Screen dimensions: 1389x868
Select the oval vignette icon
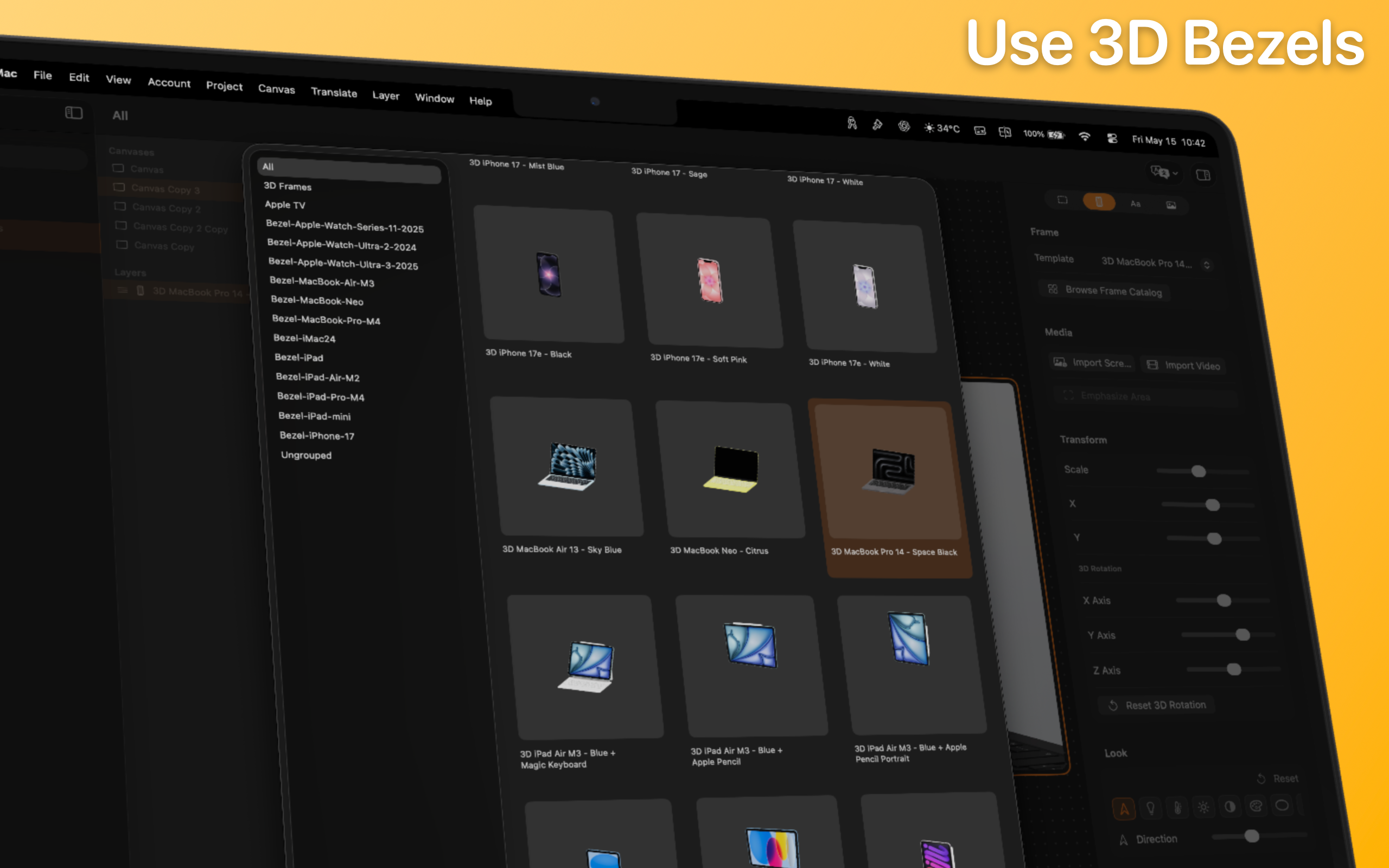[x=1282, y=806]
